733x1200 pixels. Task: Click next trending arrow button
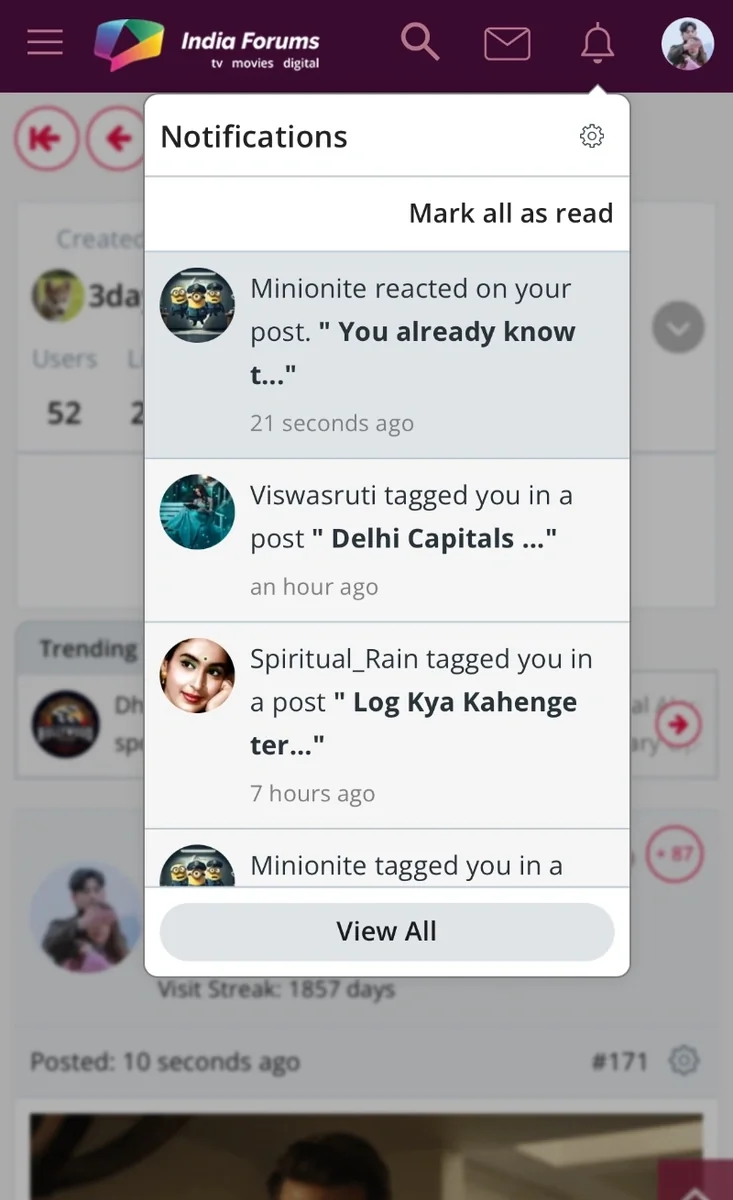click(678, 724)
